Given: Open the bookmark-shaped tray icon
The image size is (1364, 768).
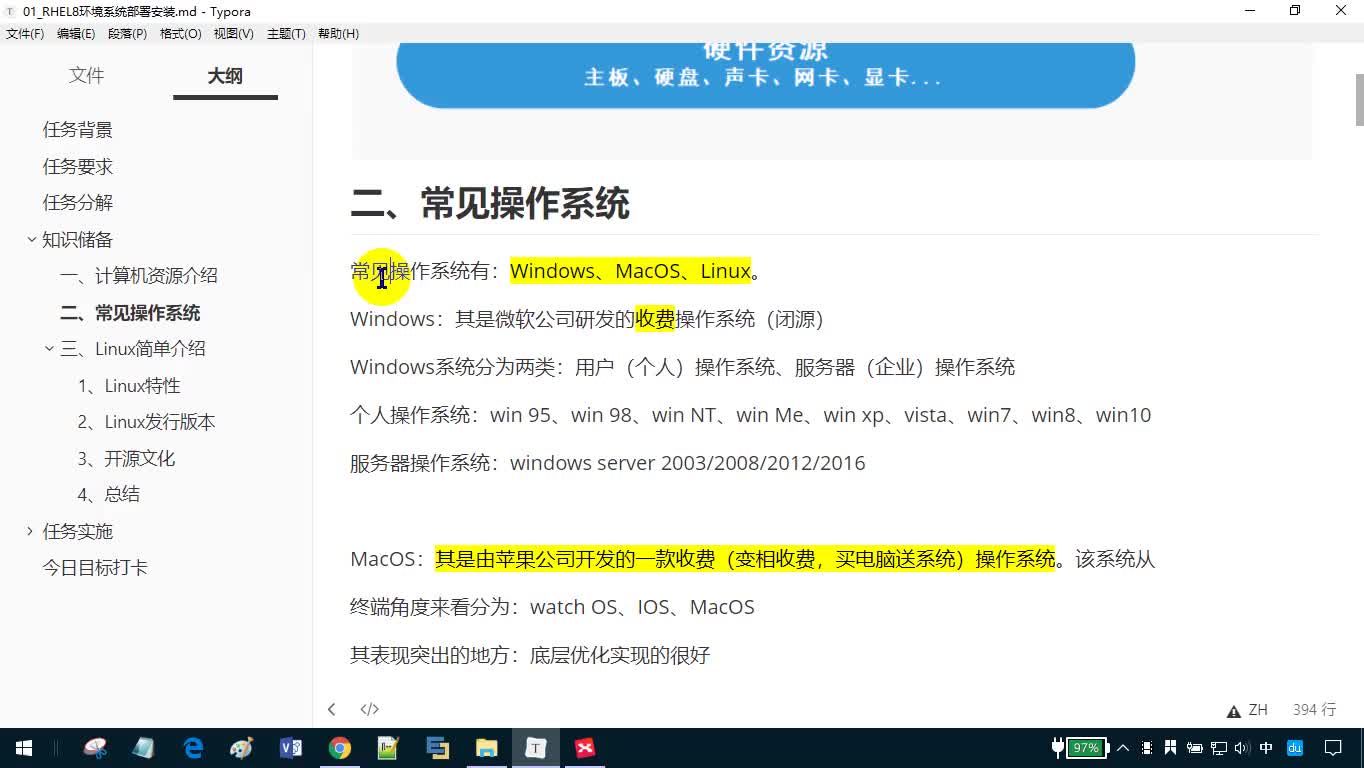Looking at the screenshot, I should (1171, 747).
